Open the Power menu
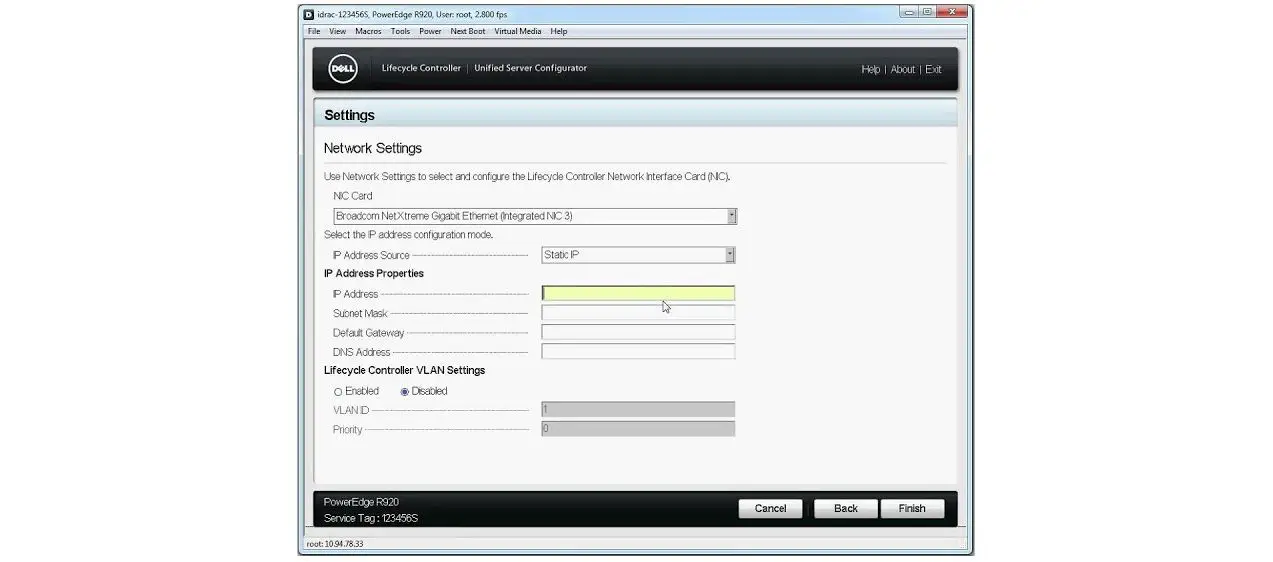This screenshot has height=562, width=1273. pyautogui.click(x=430, y=31)
